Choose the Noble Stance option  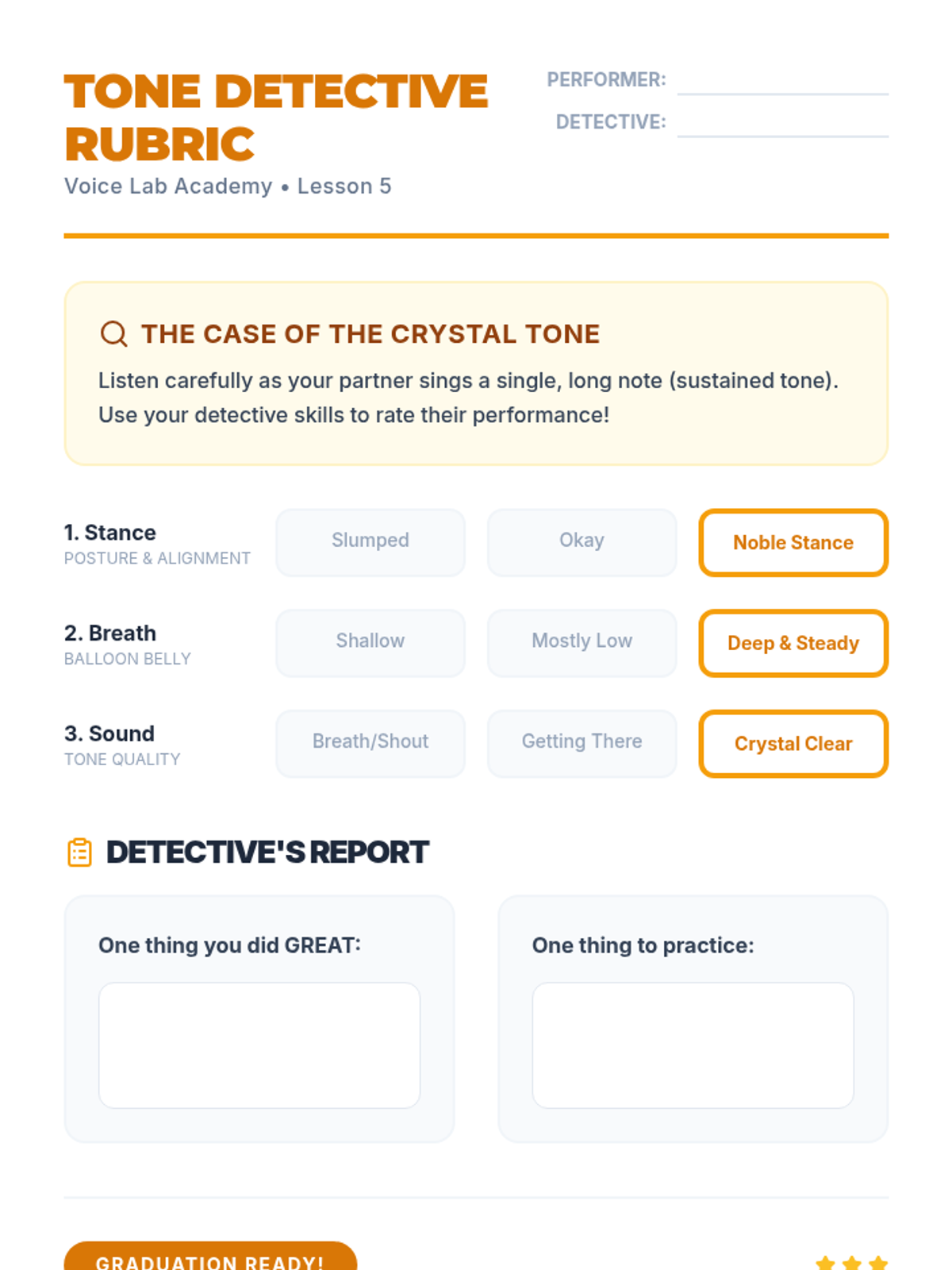[x=793, y=542]
